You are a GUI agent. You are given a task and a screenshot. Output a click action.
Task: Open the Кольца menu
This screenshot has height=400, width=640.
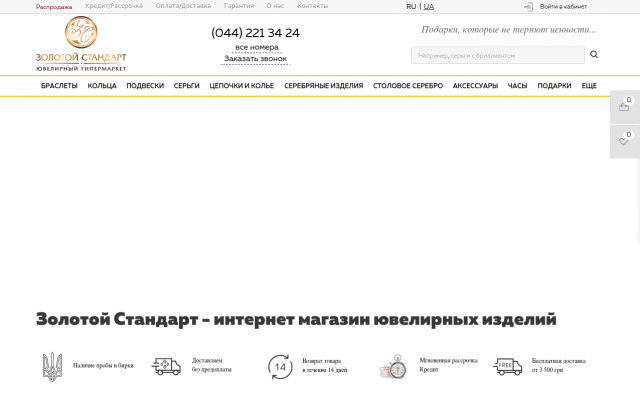tap(102, 86)
